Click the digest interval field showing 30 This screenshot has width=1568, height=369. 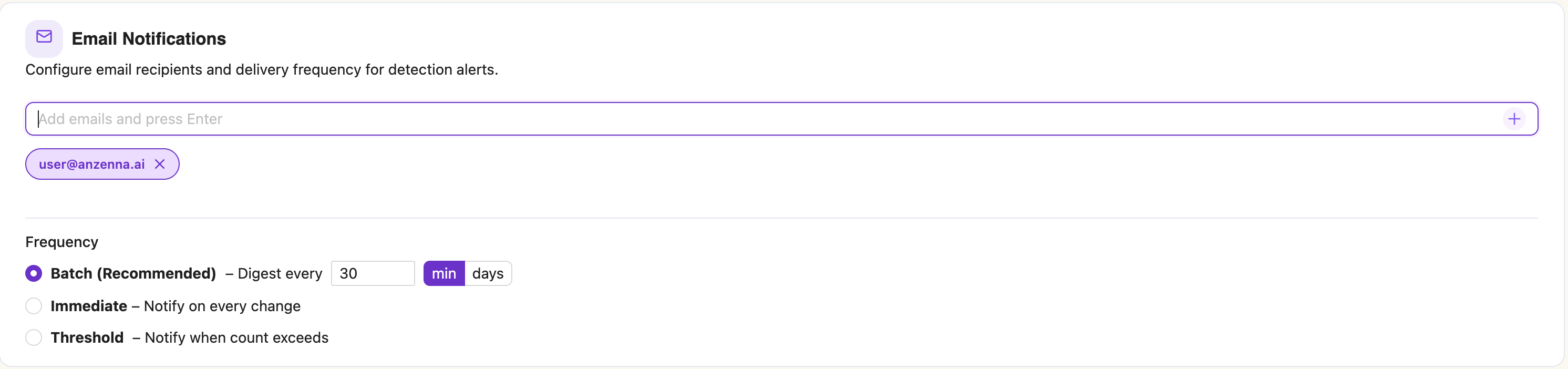373,273
